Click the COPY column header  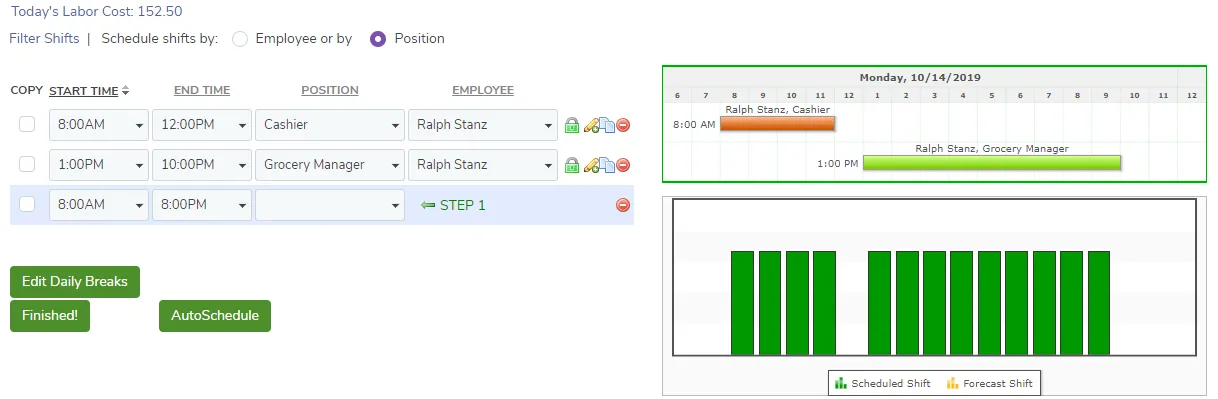click(27, 90)
